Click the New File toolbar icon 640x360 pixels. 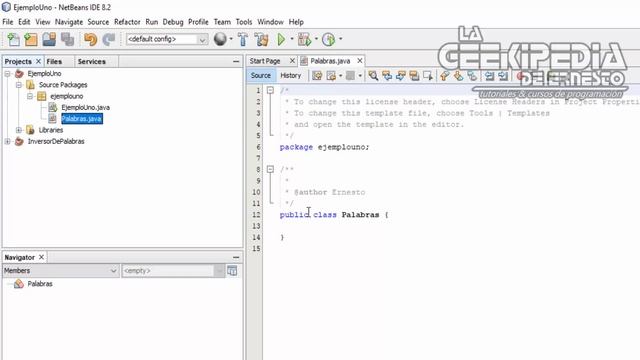(14, 39)
